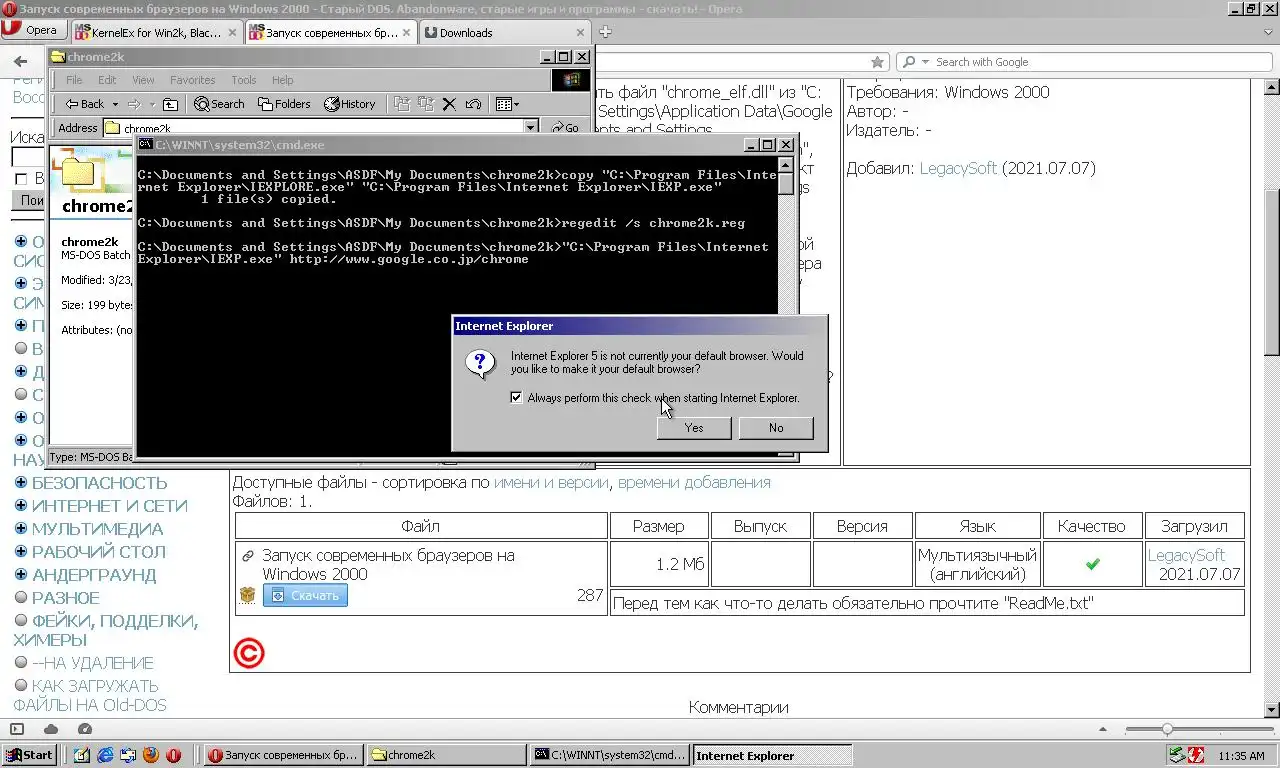Click the Скачать download button
The image size is (1280, 768).
pyautogui.click(x=305, y=595)
